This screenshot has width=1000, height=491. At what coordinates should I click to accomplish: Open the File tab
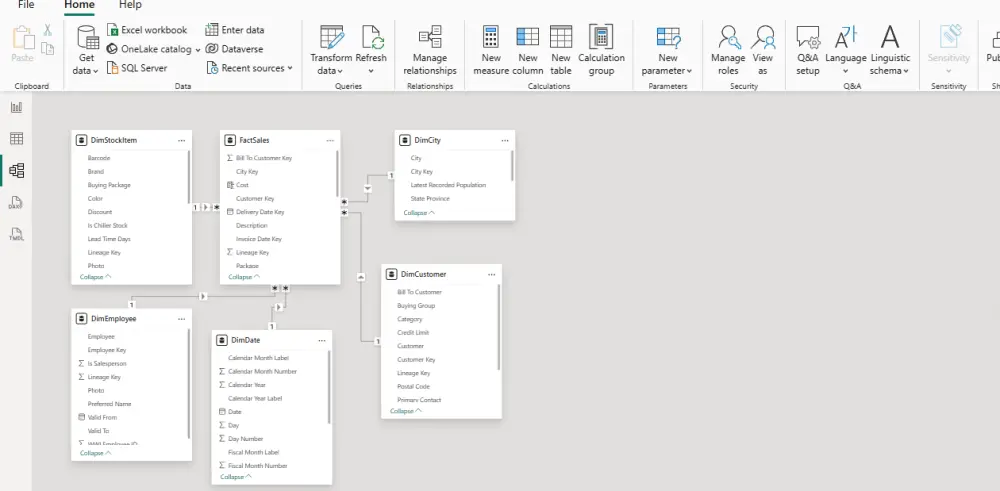tap(26, 5)
